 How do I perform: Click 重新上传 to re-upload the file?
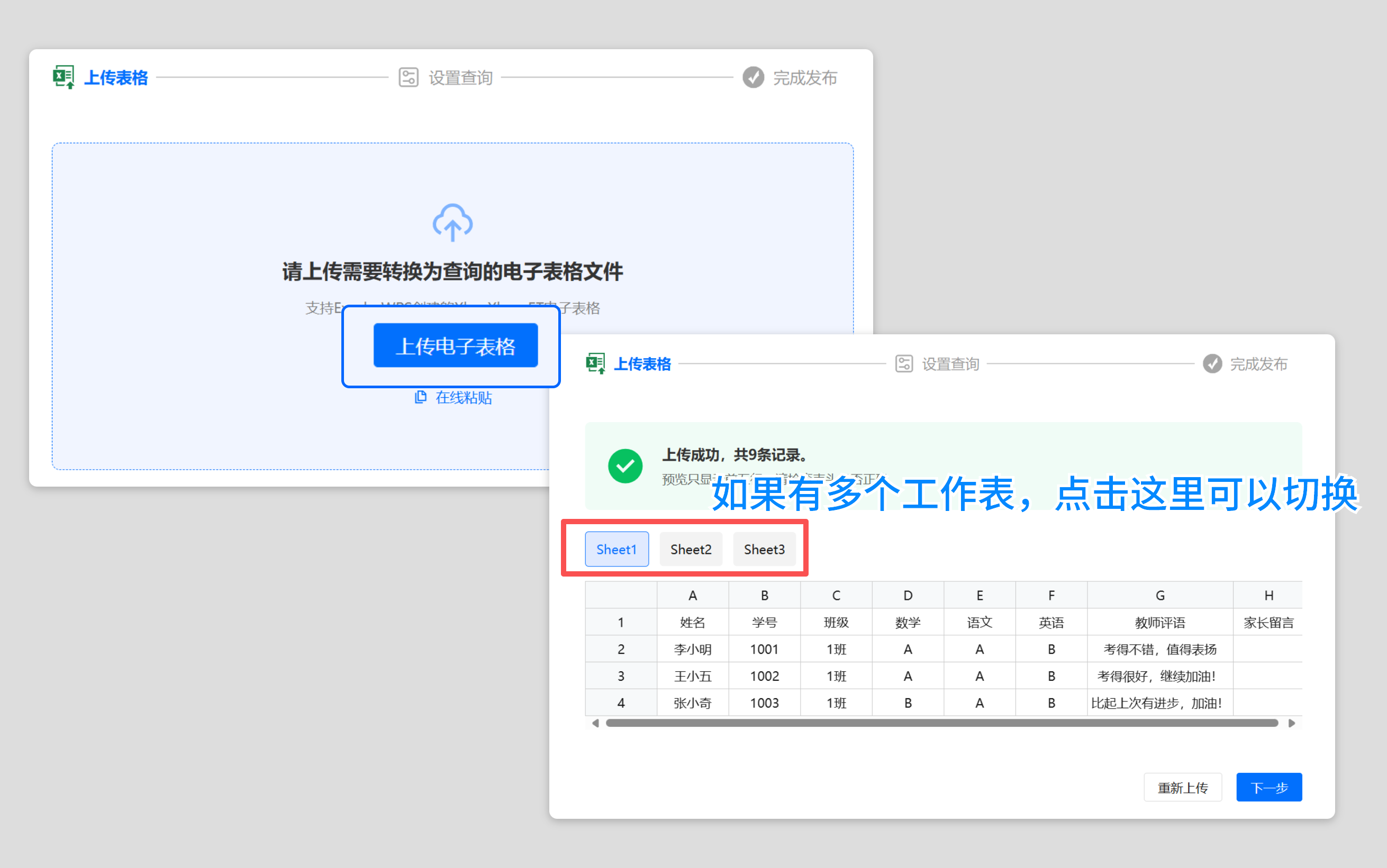pyautogui.click(x=1183, y=787)
